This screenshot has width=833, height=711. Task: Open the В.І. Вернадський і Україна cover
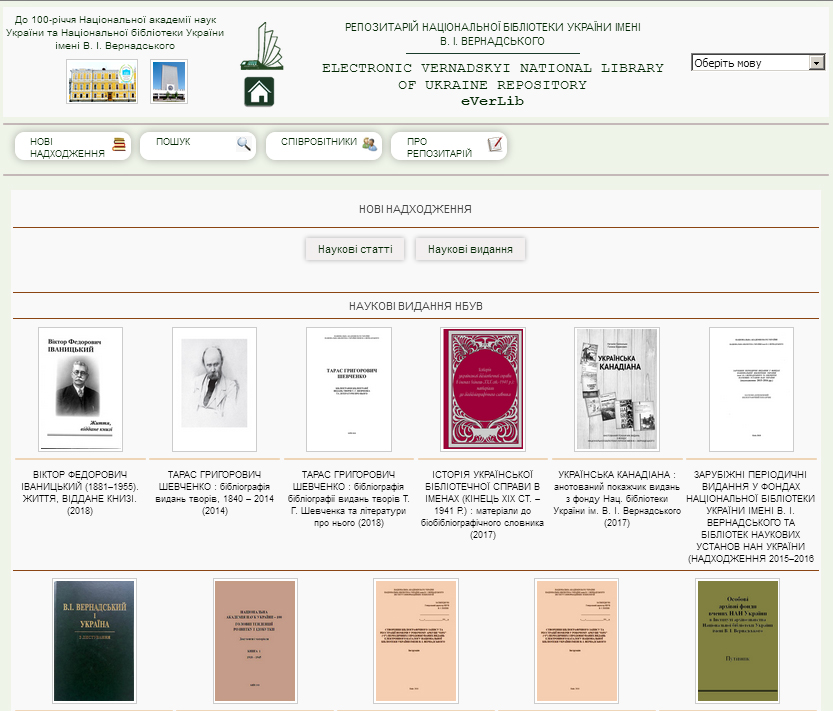coord(93,640)
